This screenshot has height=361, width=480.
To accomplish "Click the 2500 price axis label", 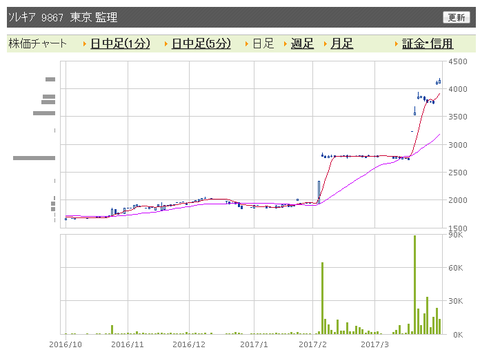I will coord(458,173).
